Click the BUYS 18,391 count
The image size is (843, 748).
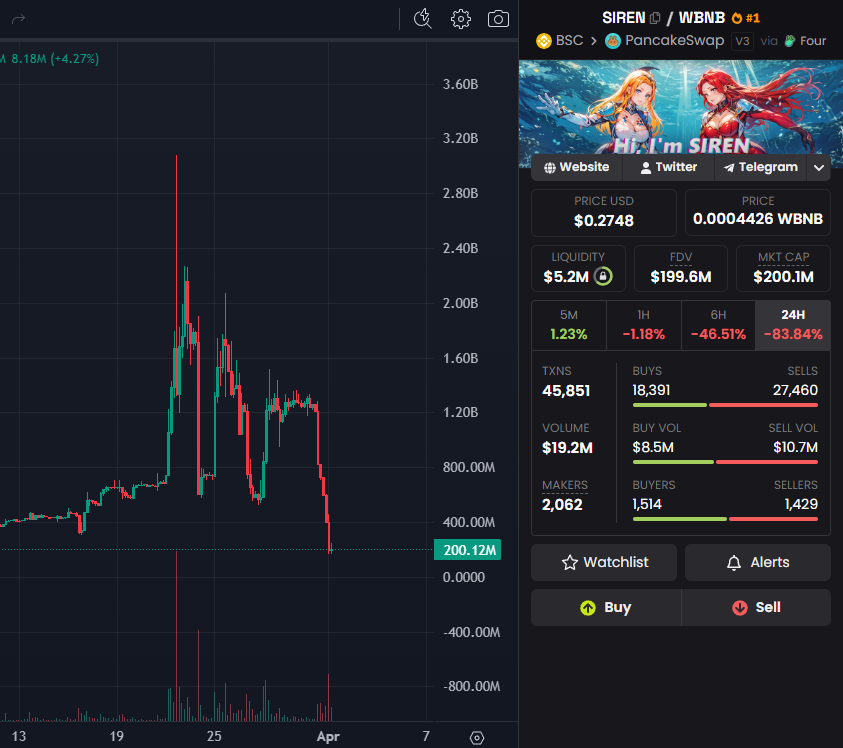pyautogui.click(x=651, y=390)
